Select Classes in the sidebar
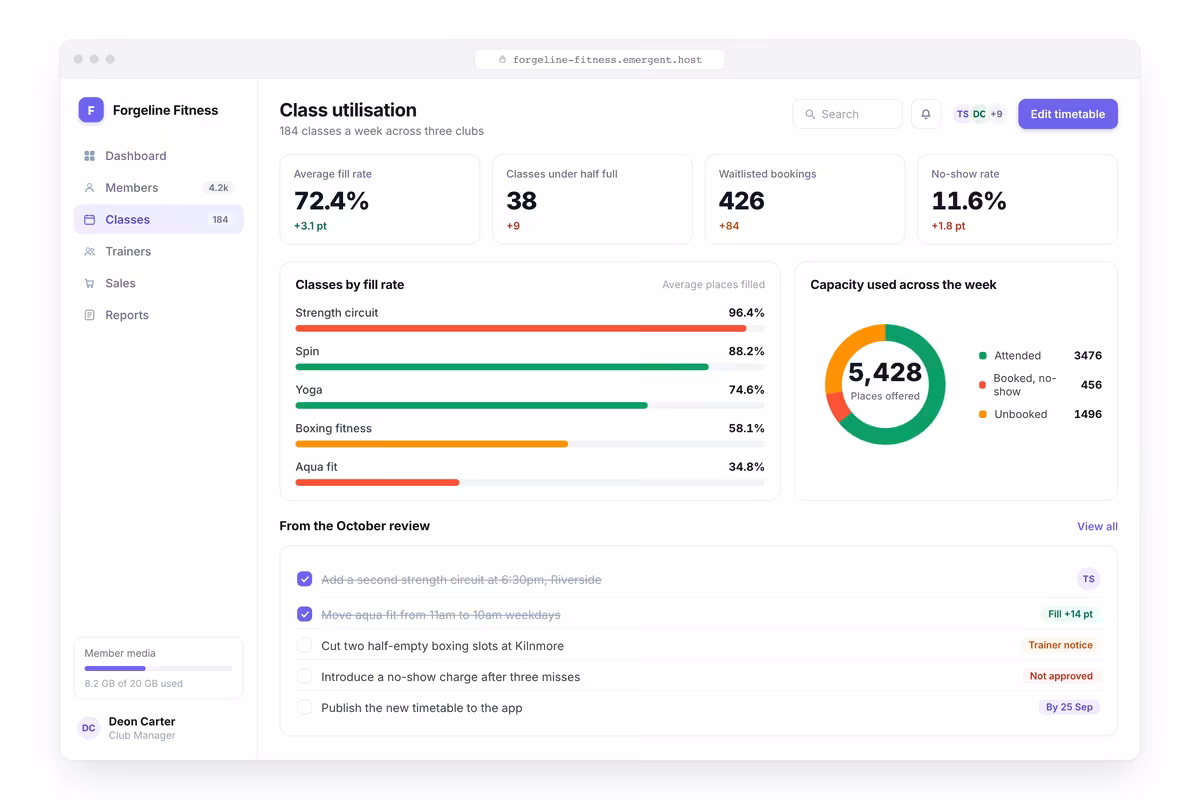This screenshot has width=1200, height=800. click(158, 220)
